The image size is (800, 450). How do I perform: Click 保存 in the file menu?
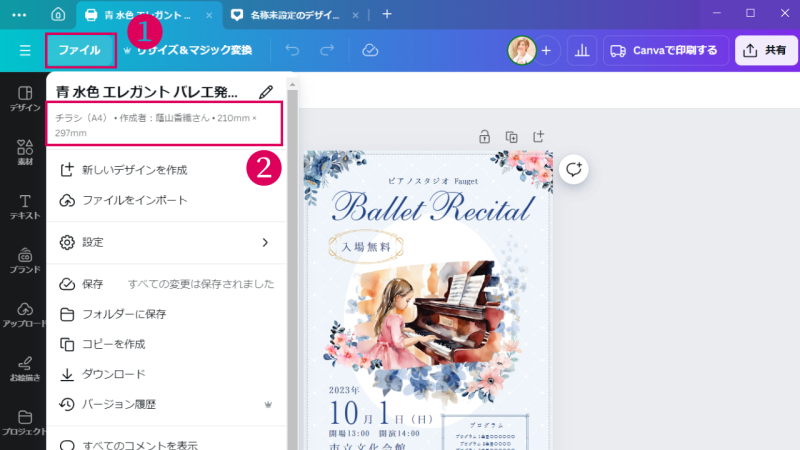(166, 284)
